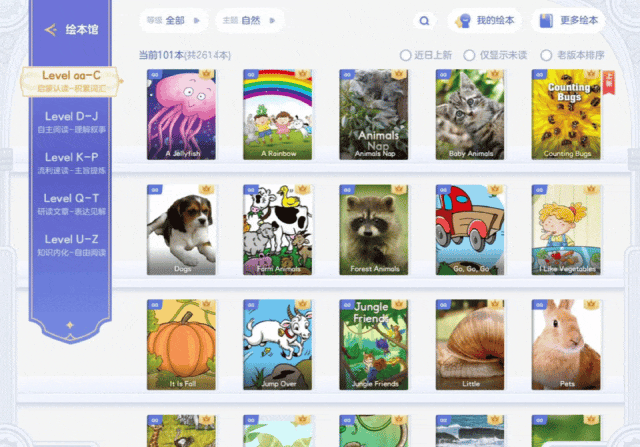This screenshot has height=447, width=640.
Task: Click the red ribbon tag on Counting Bugs
Action: pyautogui.click(x=609, y=83)
